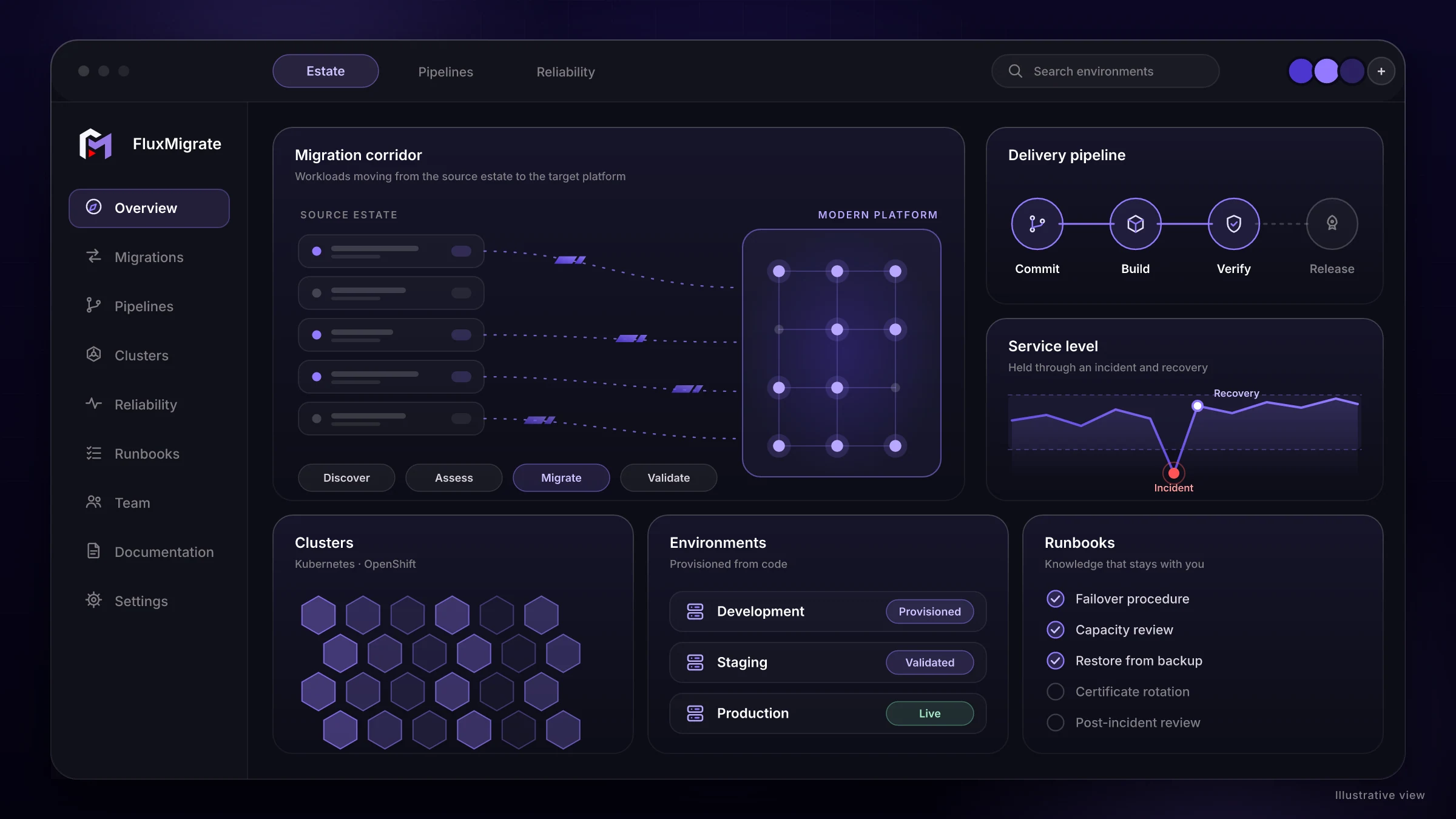The width and height of the screenshot is (1456, 819).
Task: Click the Development server icon
Action: pos(695,612)
